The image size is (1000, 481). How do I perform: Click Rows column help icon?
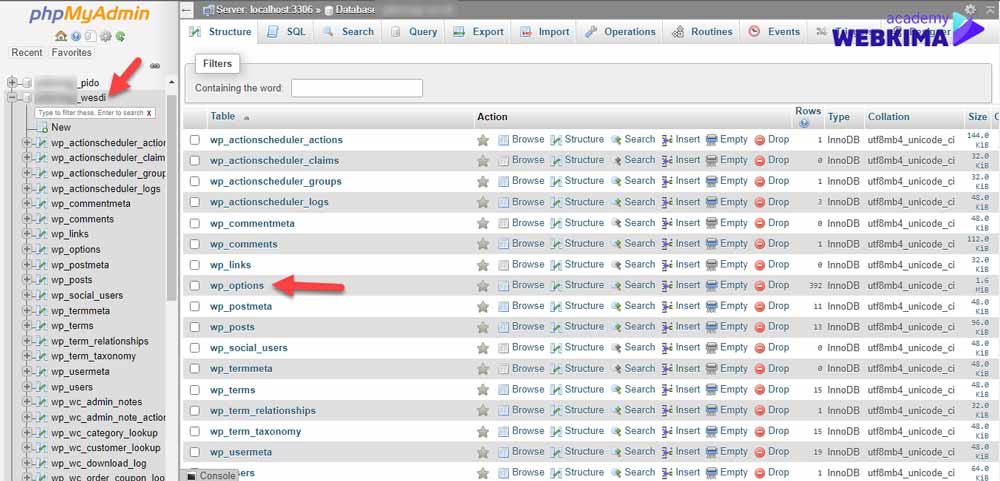[x=804, y=123]
